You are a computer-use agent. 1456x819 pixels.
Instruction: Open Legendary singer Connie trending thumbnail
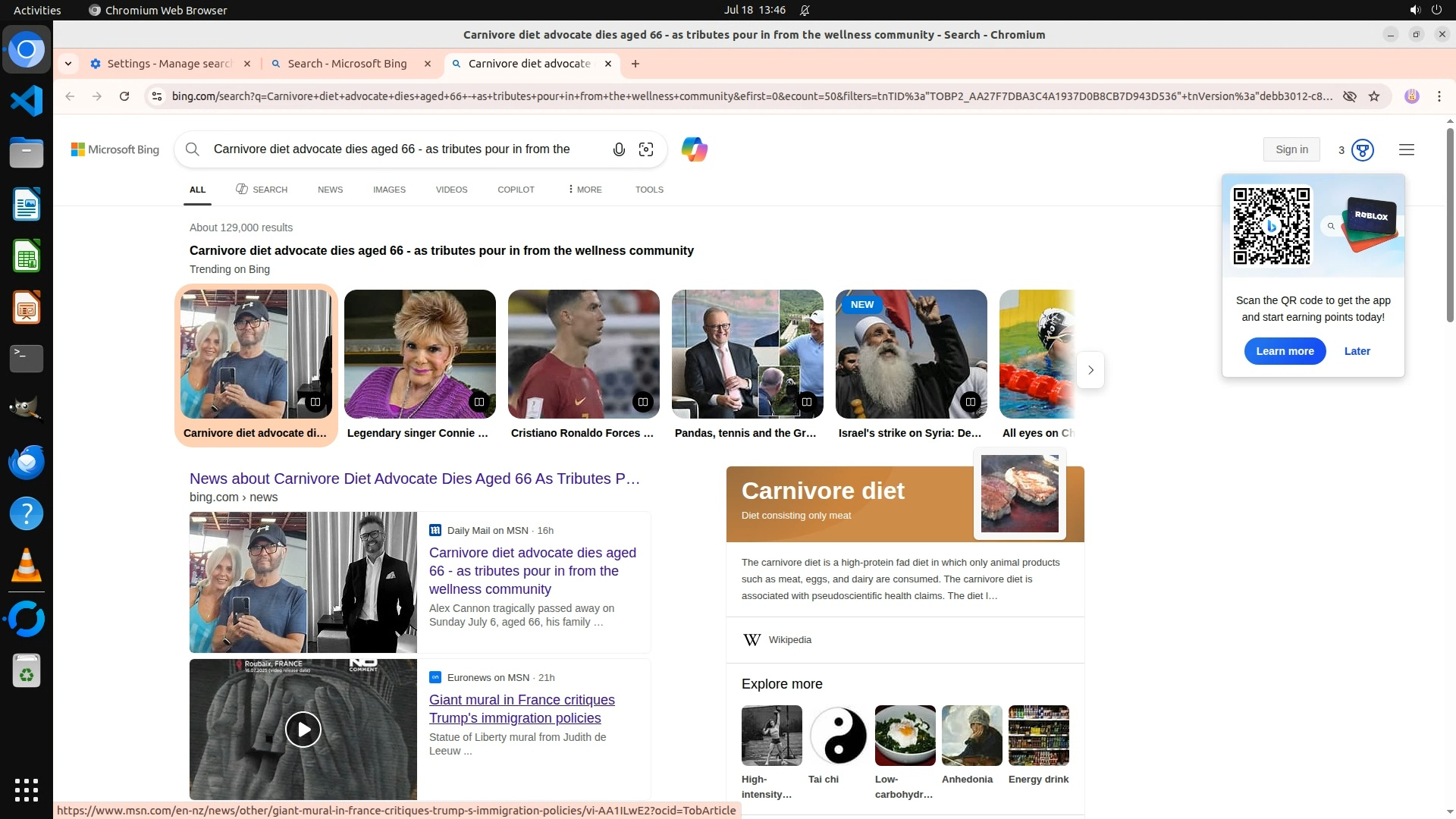419,354
